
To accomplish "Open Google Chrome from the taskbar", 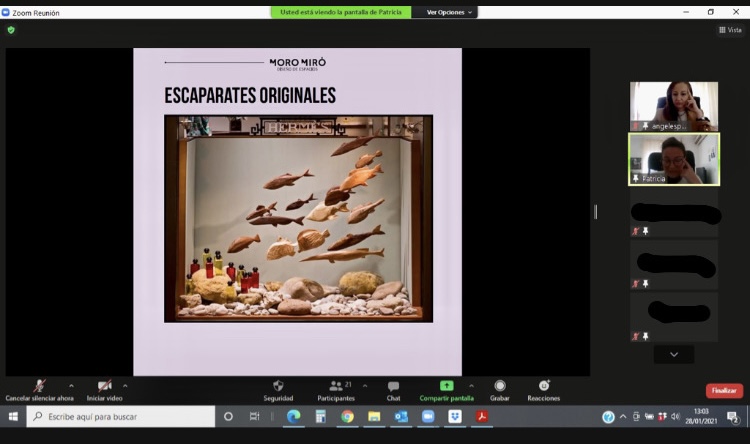I will (347, 416).
